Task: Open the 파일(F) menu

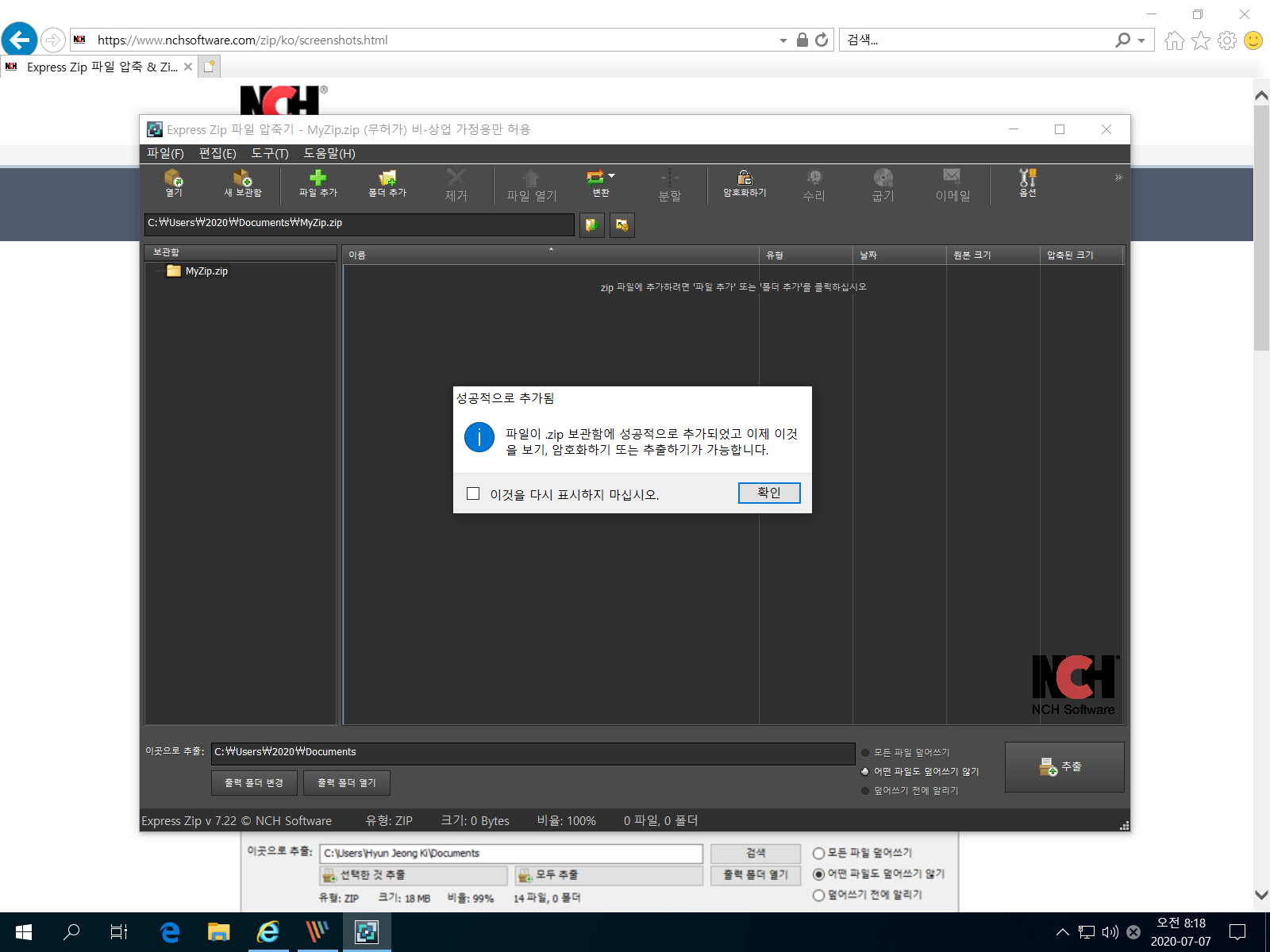Action: pyautogui.click(x=165, y=153)
